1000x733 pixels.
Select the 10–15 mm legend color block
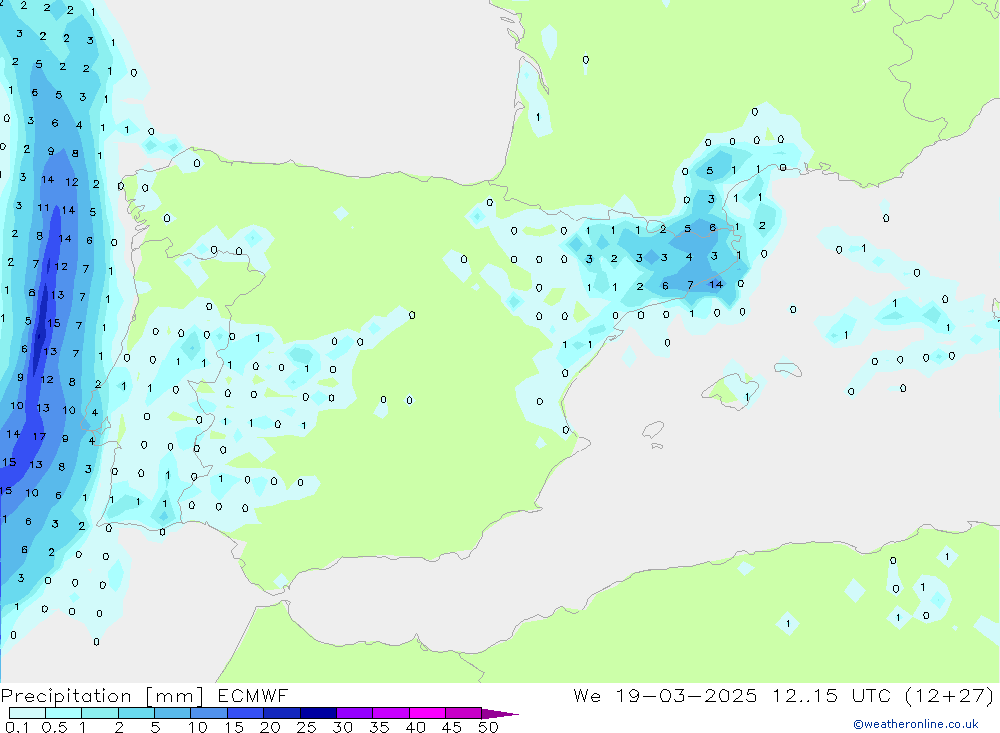click(x=209, y=714)
